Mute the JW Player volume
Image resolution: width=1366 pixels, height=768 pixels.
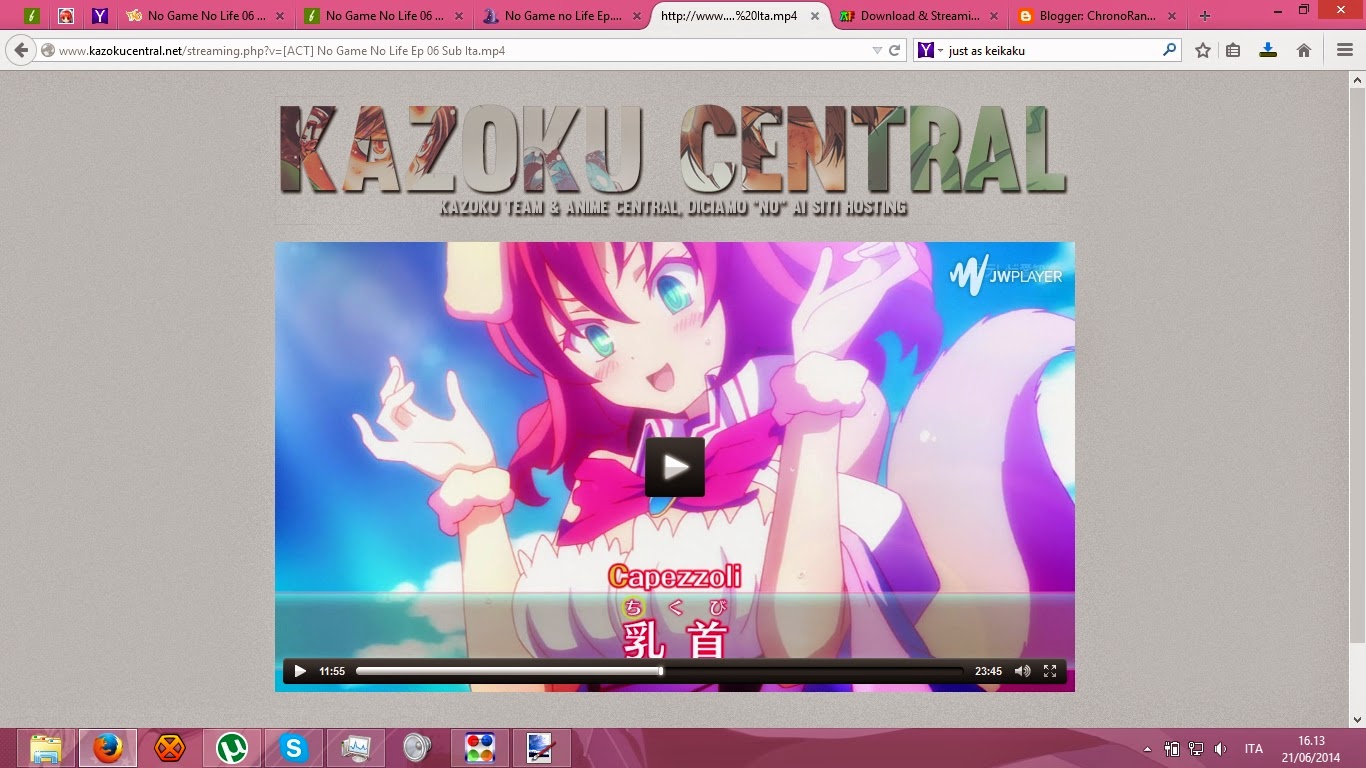click(x=1022, y=671)
